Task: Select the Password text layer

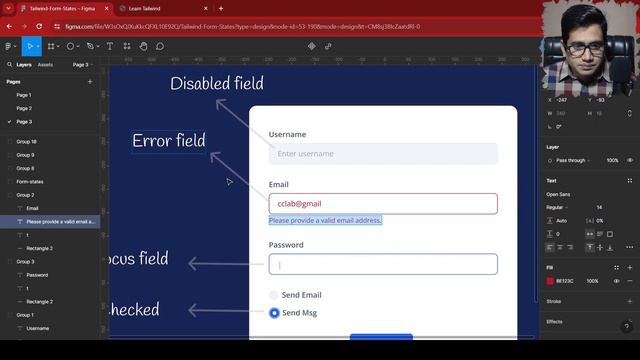Action: click(37, 275)
